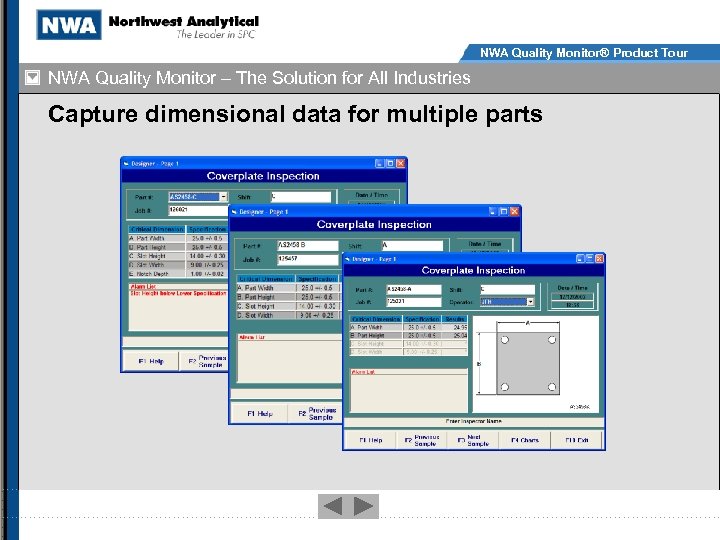Screen dimensions: 720x540
Task: Select 'C. Slot Height' row in middle window
Action: tap(289, 306)
